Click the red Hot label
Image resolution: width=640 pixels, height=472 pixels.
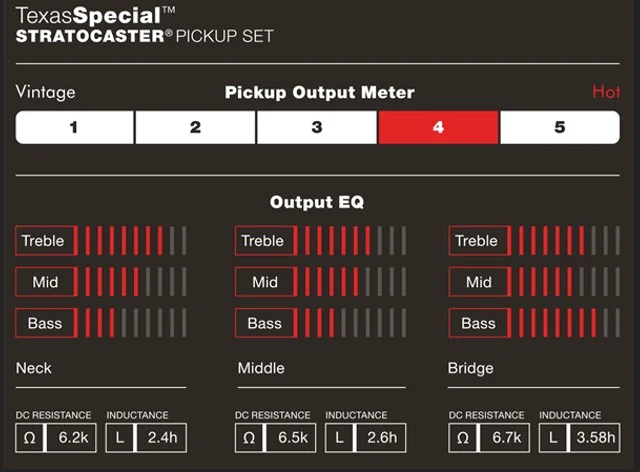pos(606,92)
